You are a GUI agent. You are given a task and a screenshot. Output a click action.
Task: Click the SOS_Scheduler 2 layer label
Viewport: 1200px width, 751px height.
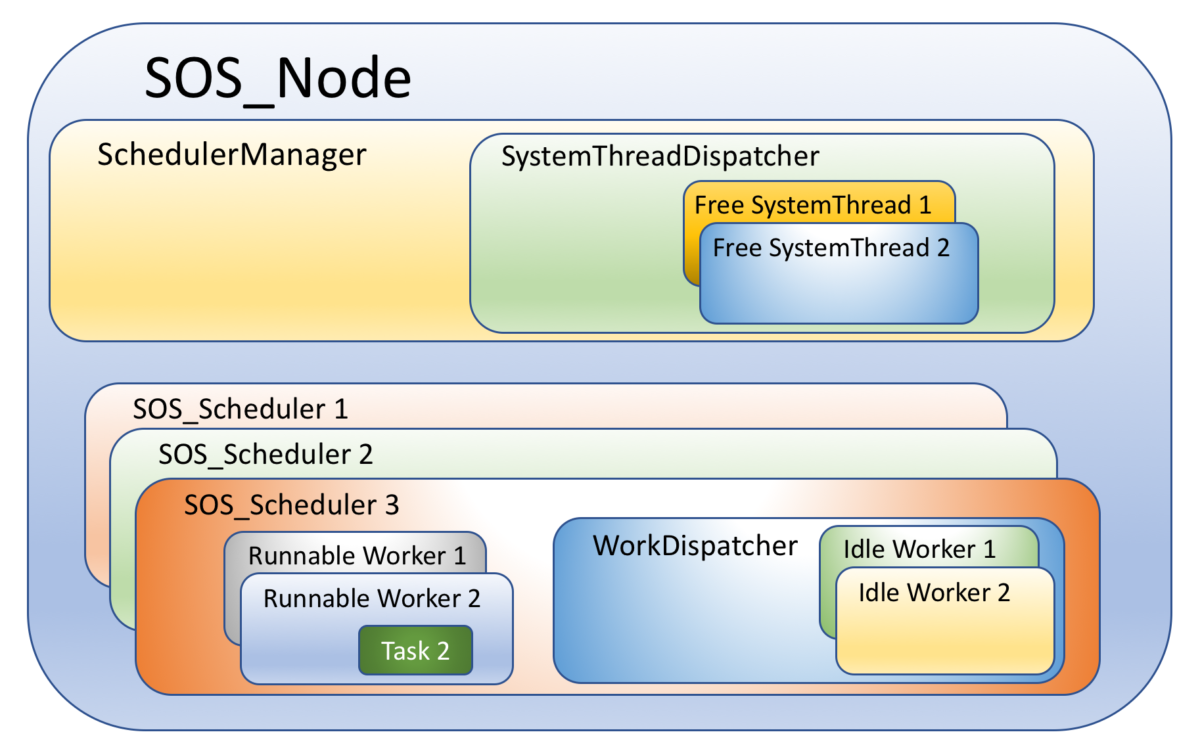pyautogui.click(x=265, y=454)
